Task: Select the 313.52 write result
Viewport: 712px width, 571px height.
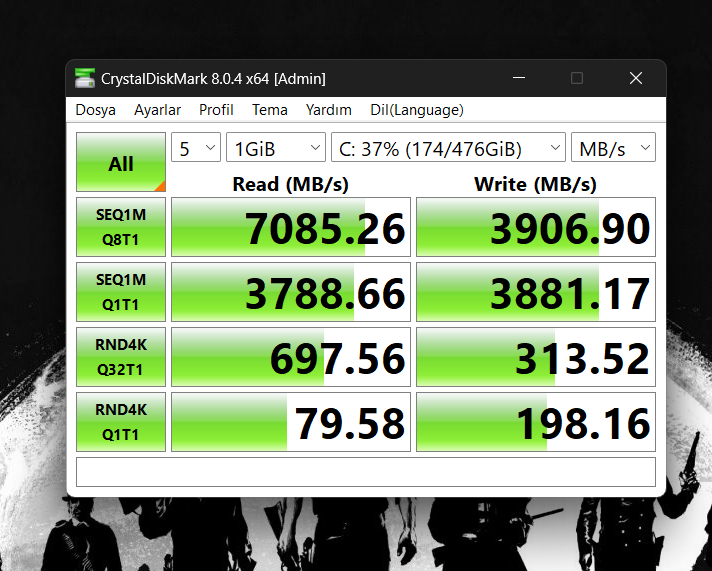Action: (536, 357)
